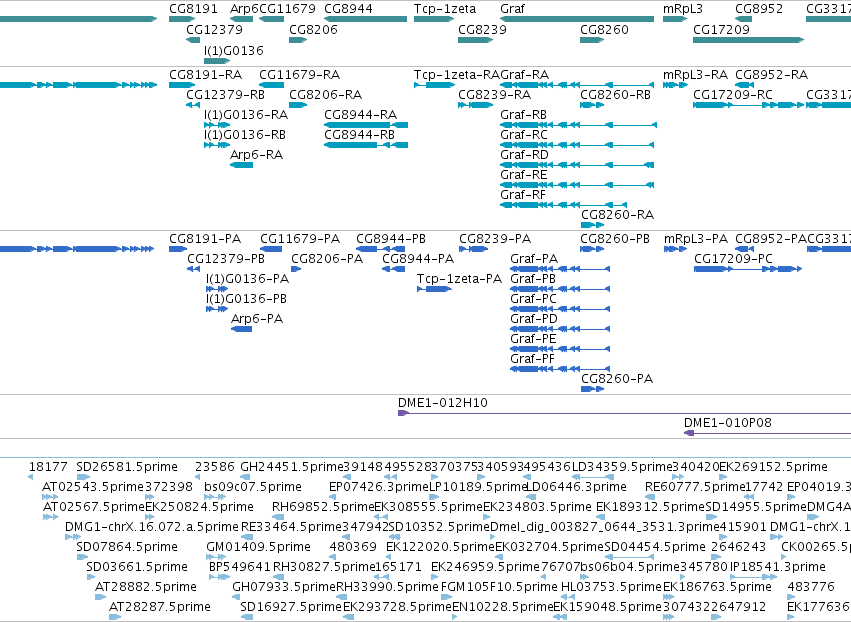Select the CG8952 gene label
This screenshot has height=622, width=851.
759,9
